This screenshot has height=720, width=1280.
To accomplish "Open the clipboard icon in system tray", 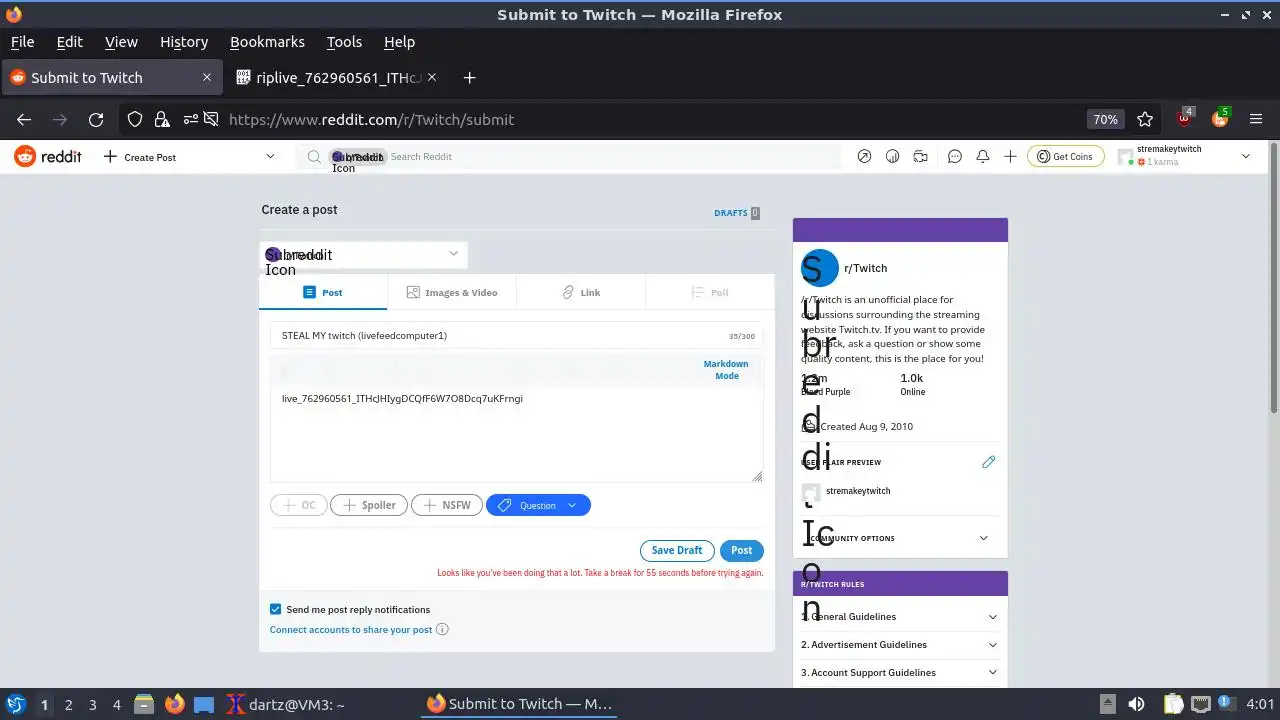I will pos(1174,704).
